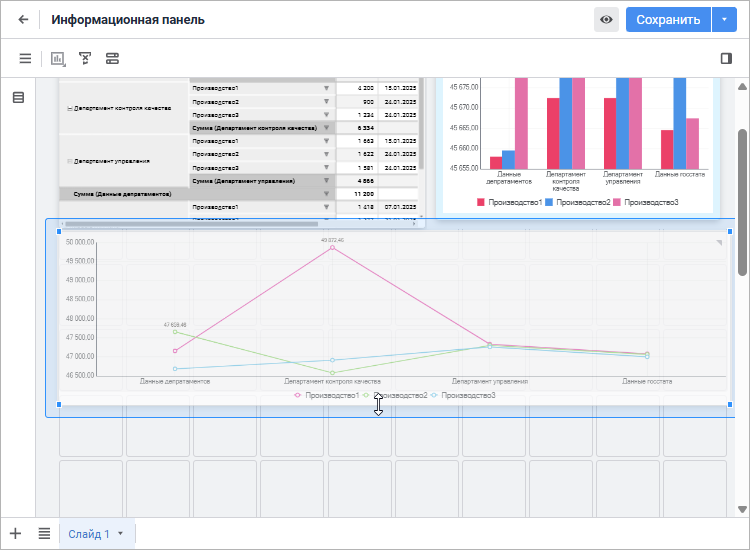The height and width of the screenshot is (550, 750).
Task: Click the insert chart icon
Action: (58, 59)
